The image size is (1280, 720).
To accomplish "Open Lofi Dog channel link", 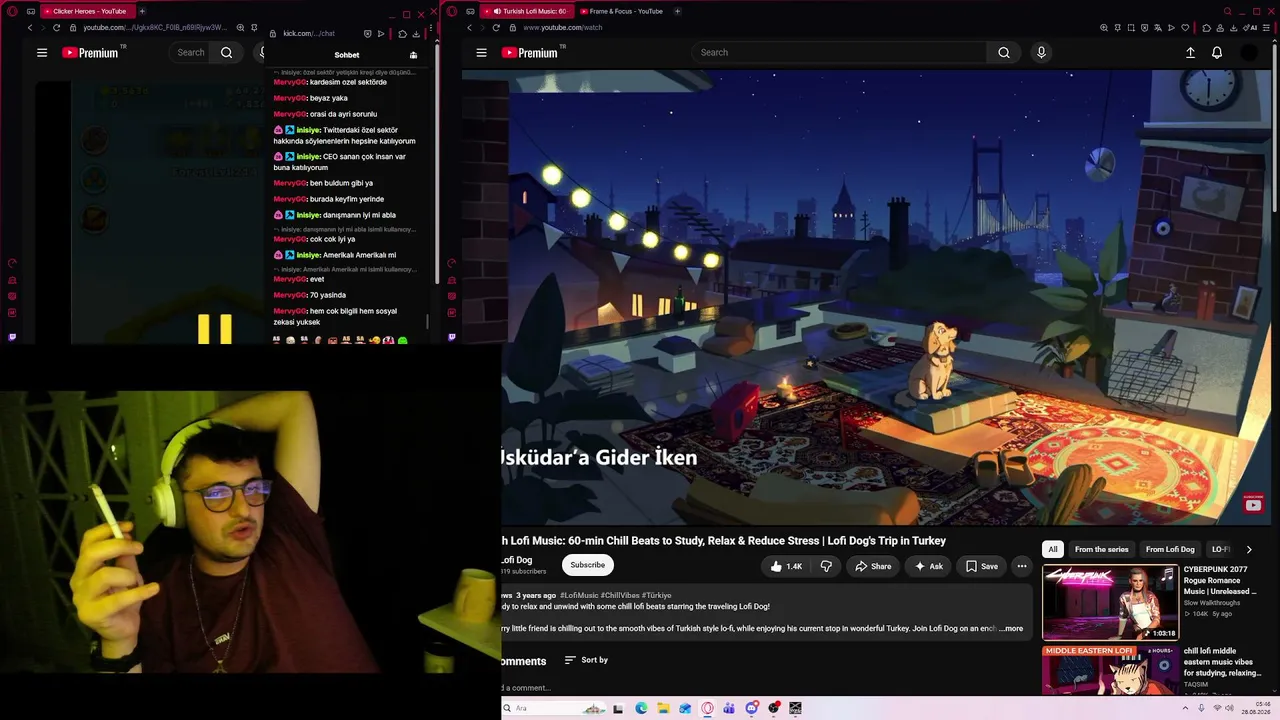I will pos(517,560).
